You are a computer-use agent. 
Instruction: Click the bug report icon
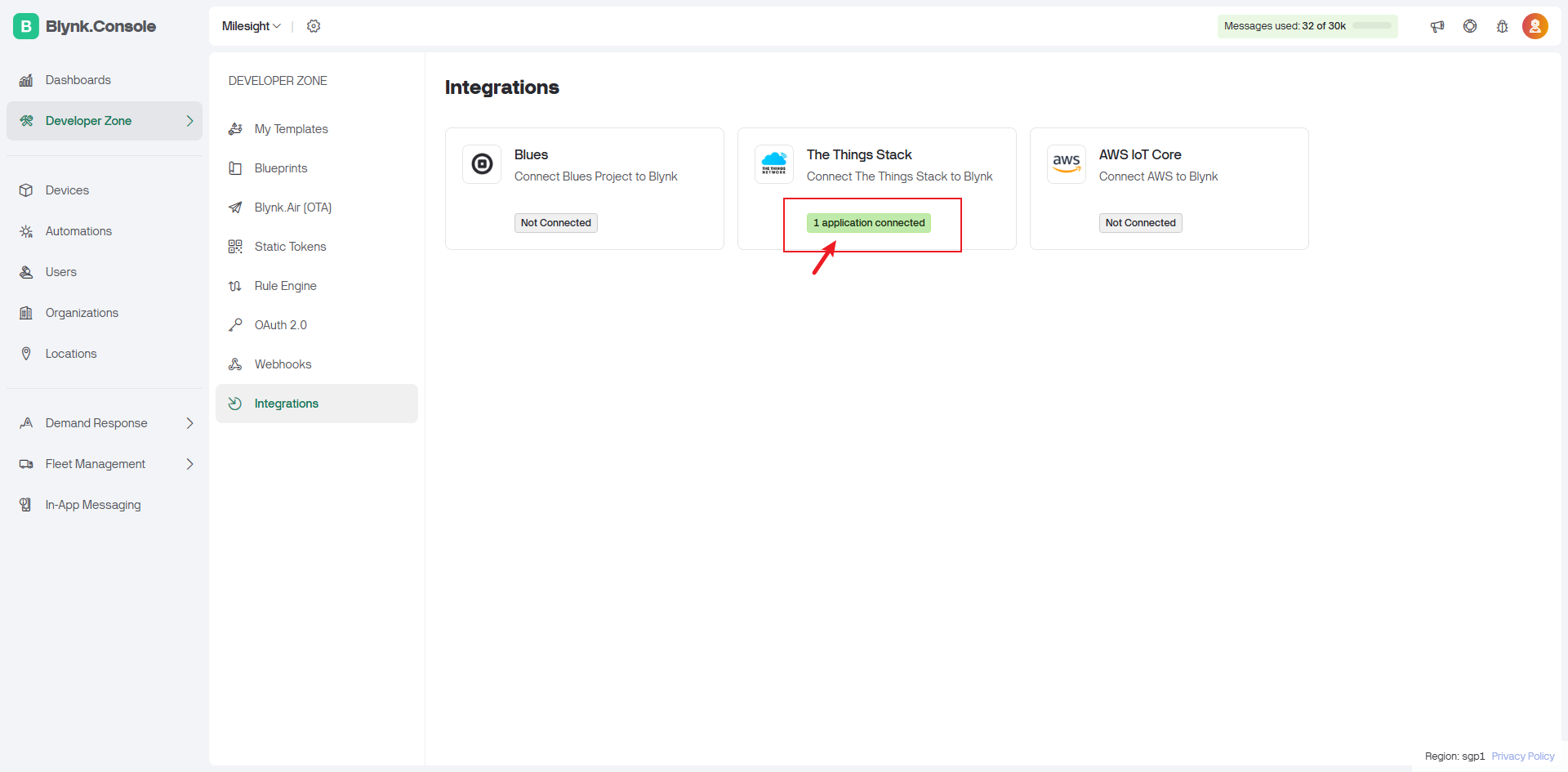tap(1503, 26)
